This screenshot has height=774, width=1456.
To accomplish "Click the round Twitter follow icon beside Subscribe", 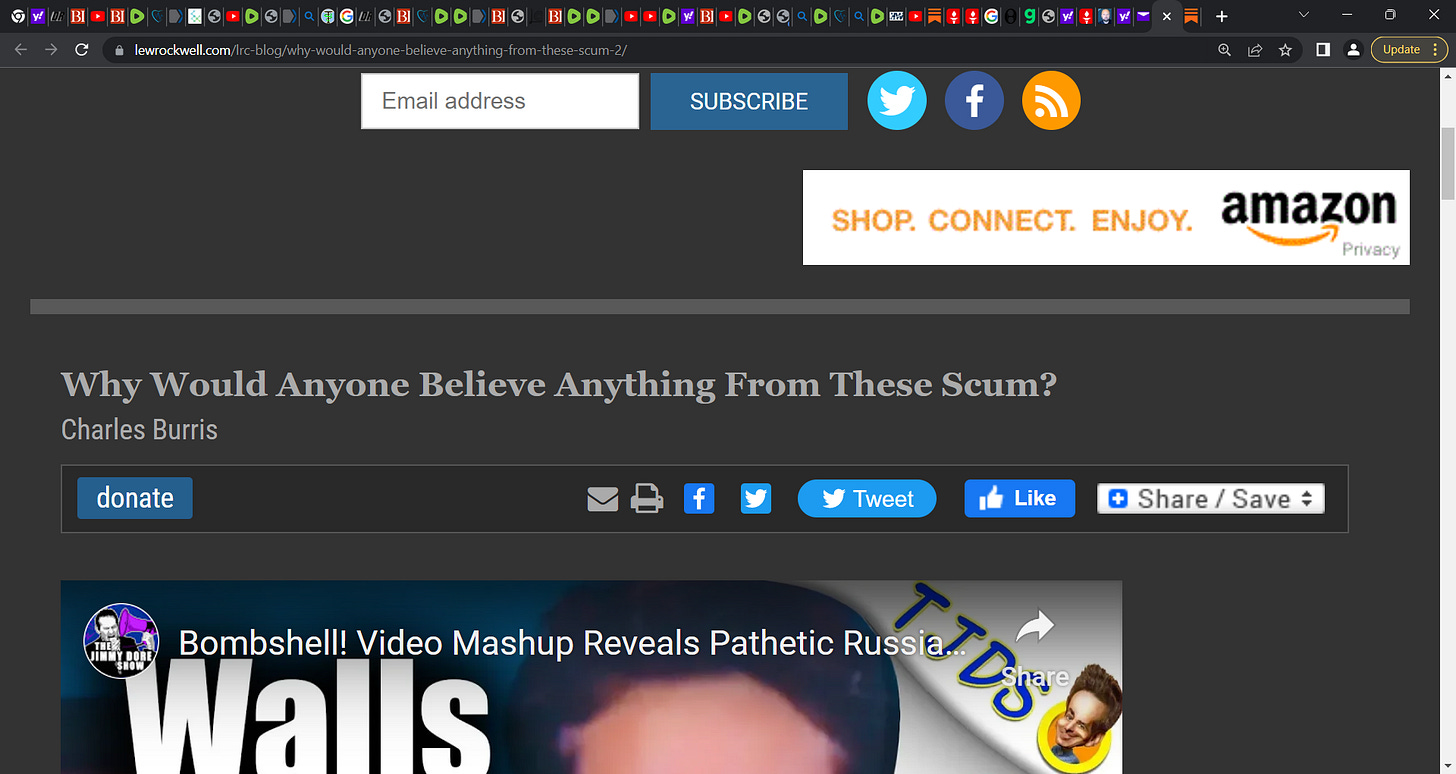I will pyautogui.click(x=897, y=101).
